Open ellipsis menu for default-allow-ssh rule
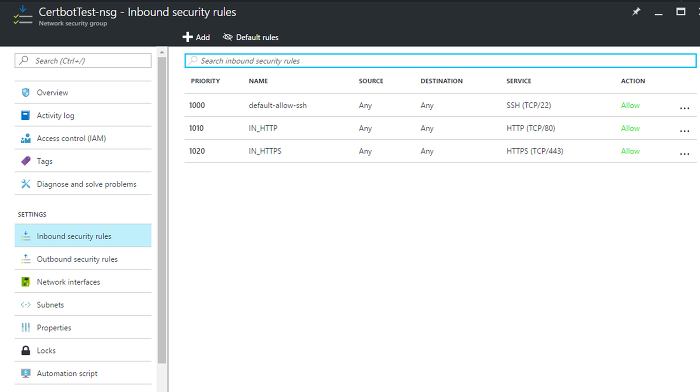Image resolution: width=700 pixels, height=392 pixels. point(684,108)
